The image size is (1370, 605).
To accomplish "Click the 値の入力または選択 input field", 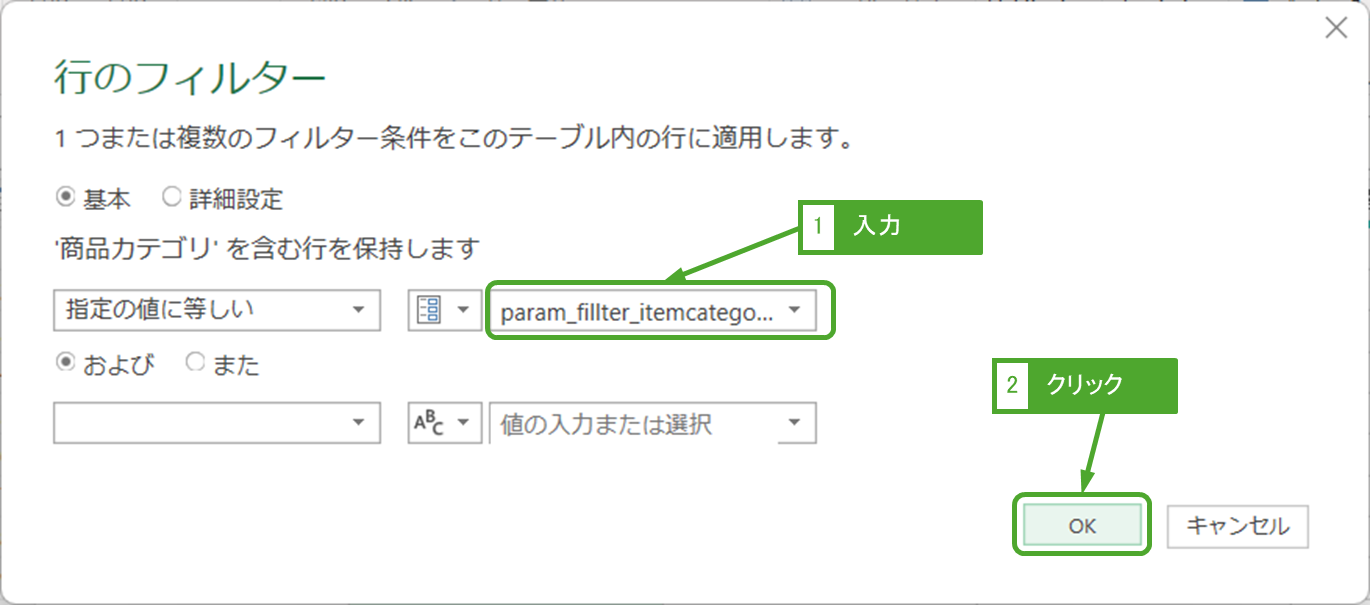I will click(635, 424).
